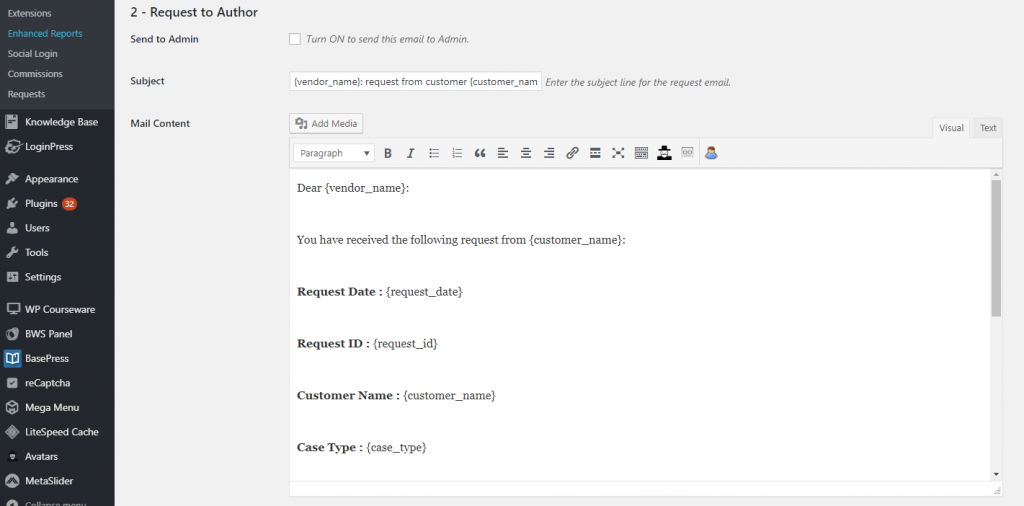Click the 'Customer Name :' line in editor

(x=396, y=396)
